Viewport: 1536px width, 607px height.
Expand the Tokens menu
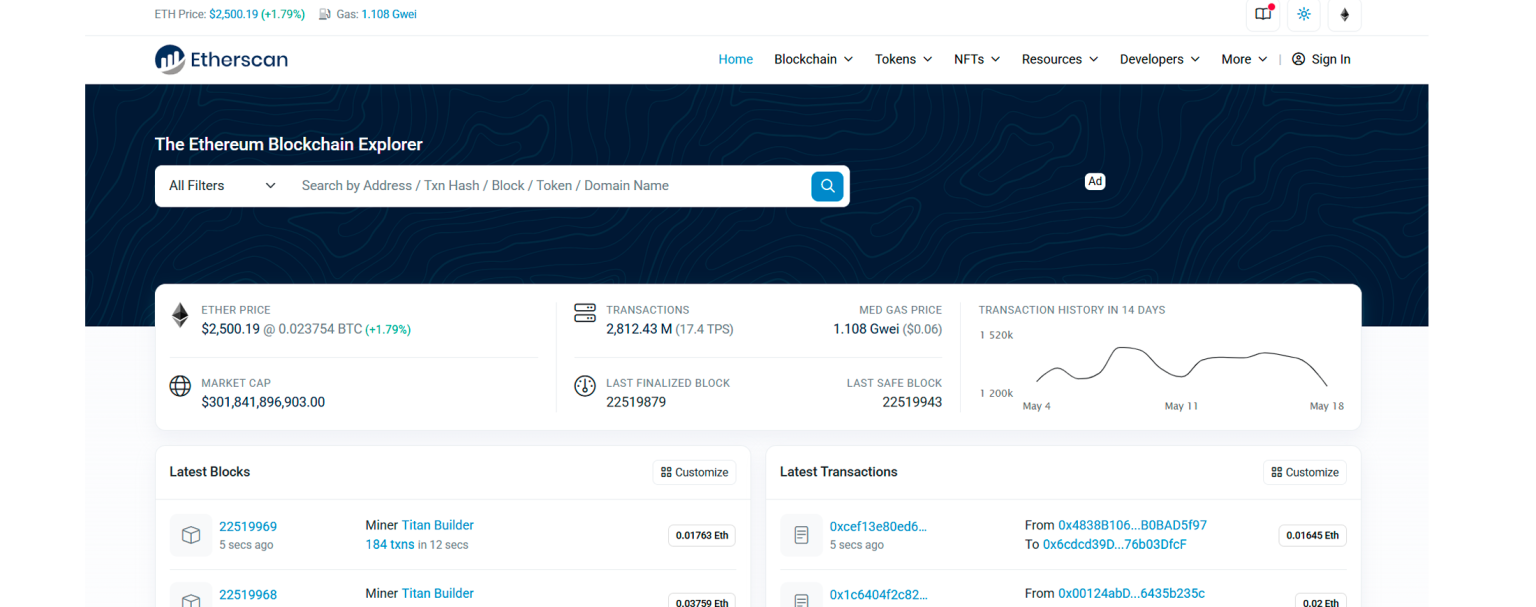[x=903, y=59]
